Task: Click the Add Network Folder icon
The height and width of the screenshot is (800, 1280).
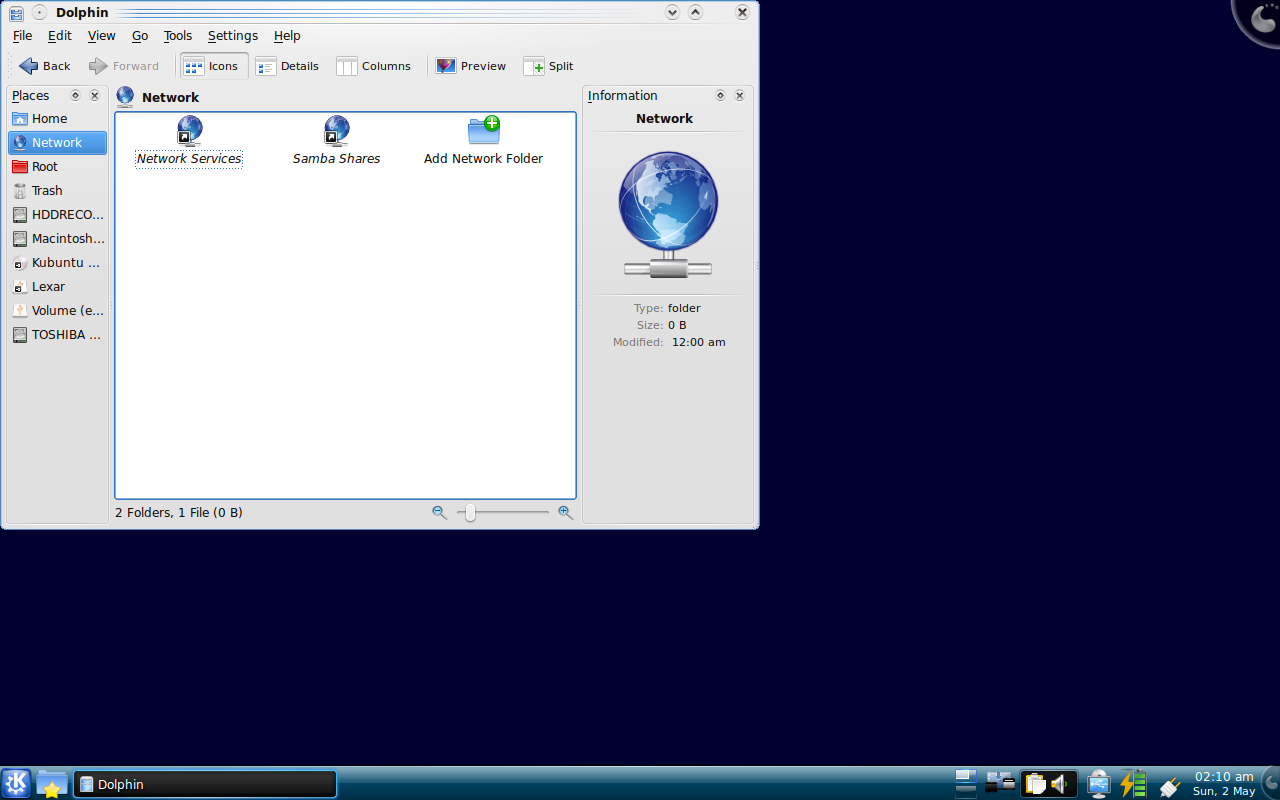Action: coord(484,131)
